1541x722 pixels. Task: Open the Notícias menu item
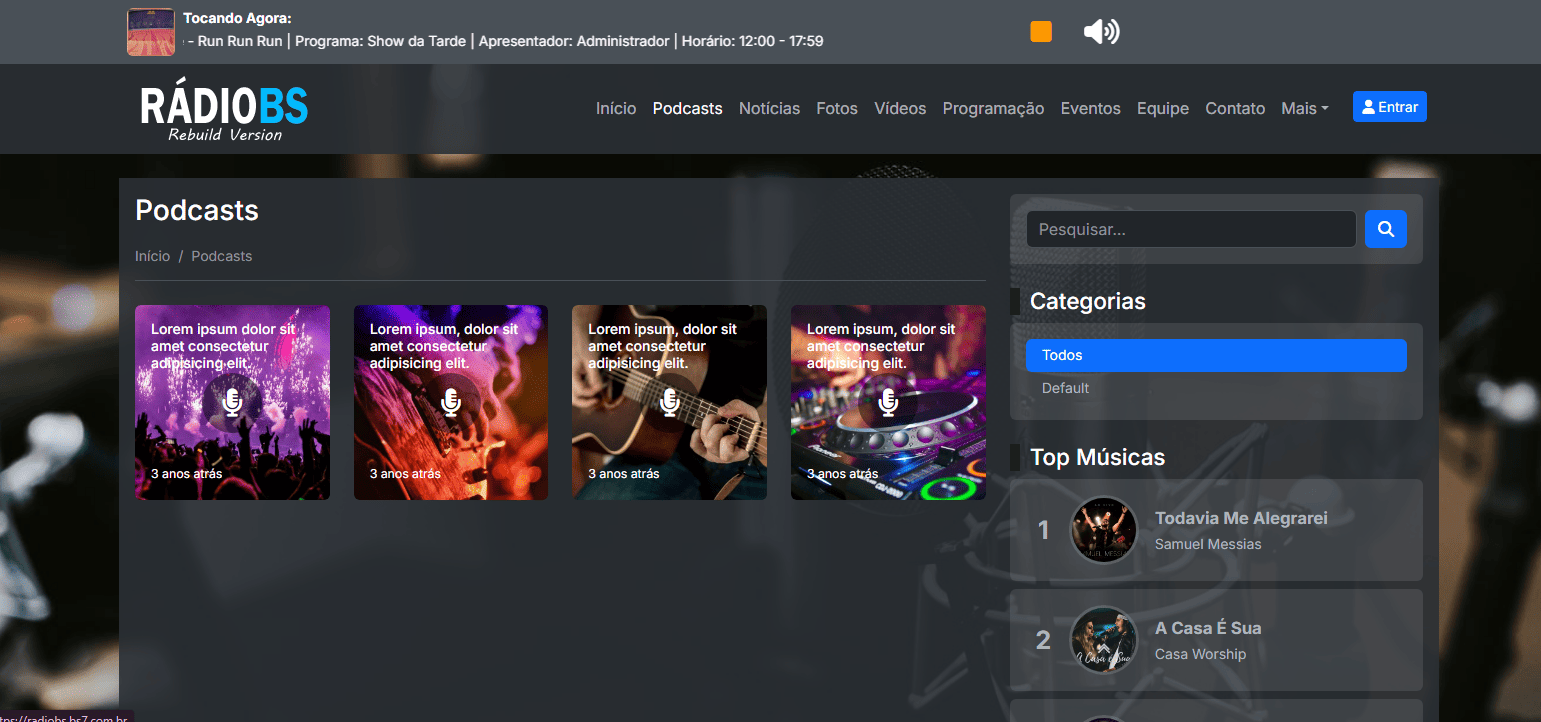(x=769, y=108)
